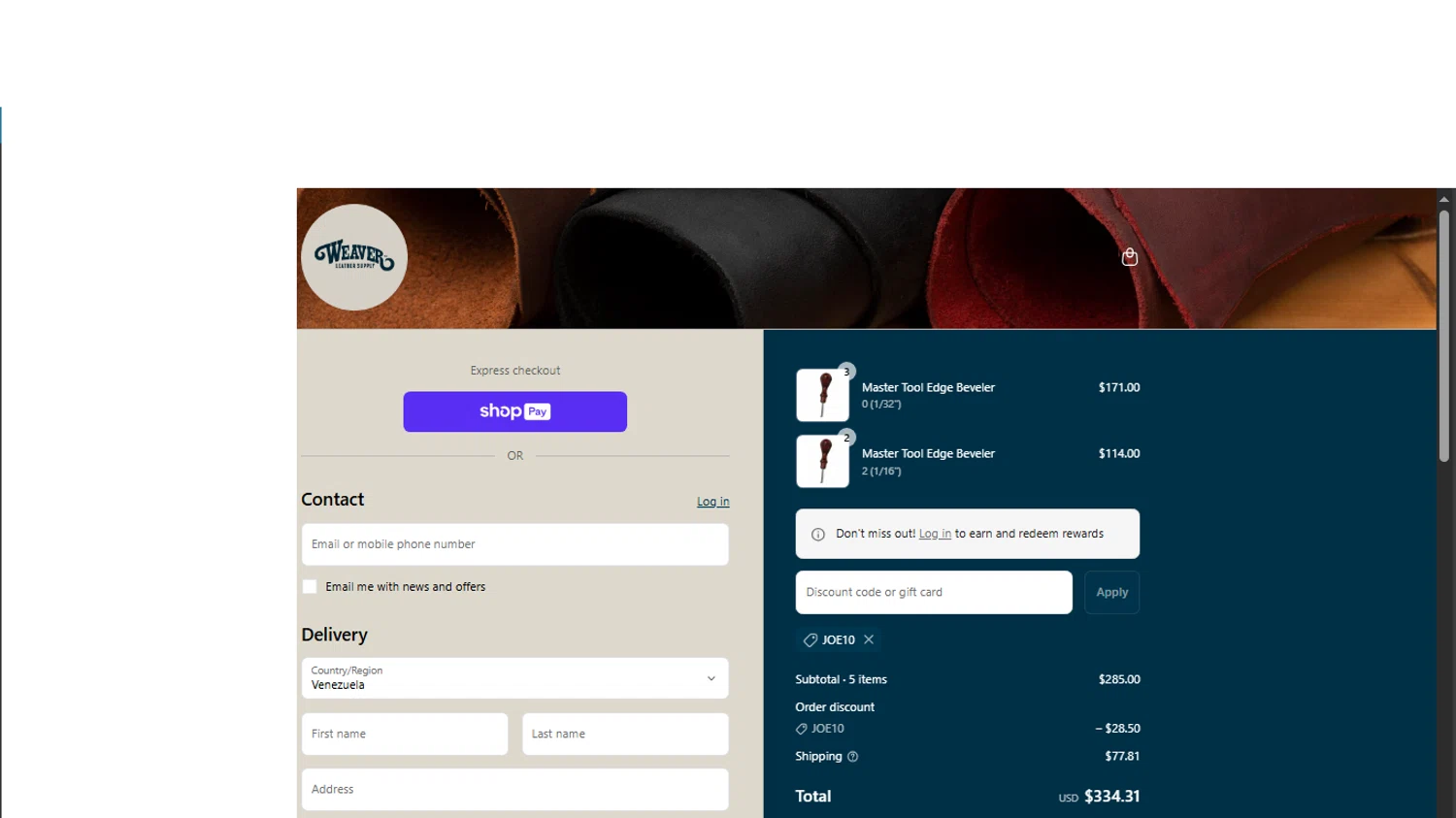Click the $285.00 subtotal amount
Viewport: 1456px width, 818px height.
pos(1119,680)
